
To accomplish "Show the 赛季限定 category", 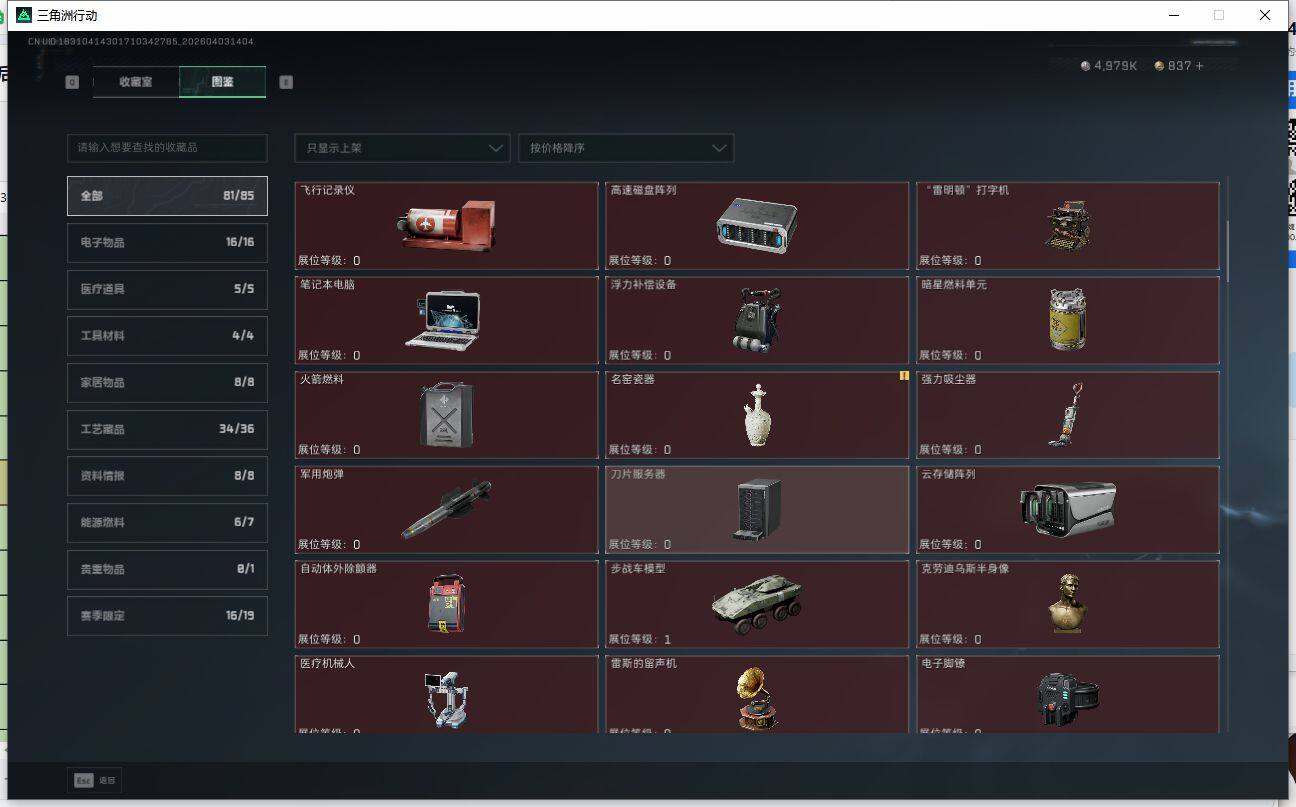I will [x=167, y=616].
